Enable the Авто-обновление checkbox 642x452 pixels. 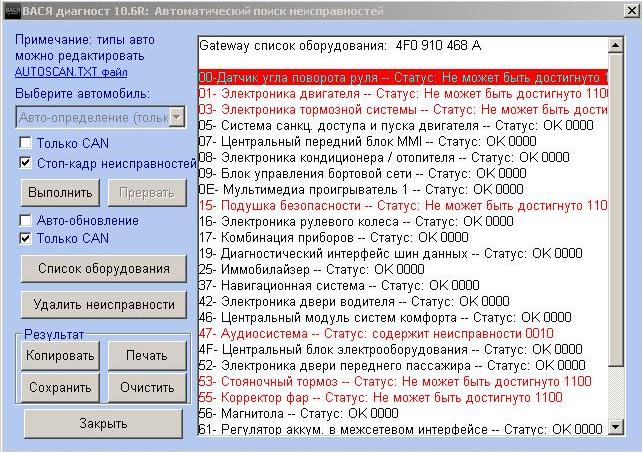click(25, 220)
